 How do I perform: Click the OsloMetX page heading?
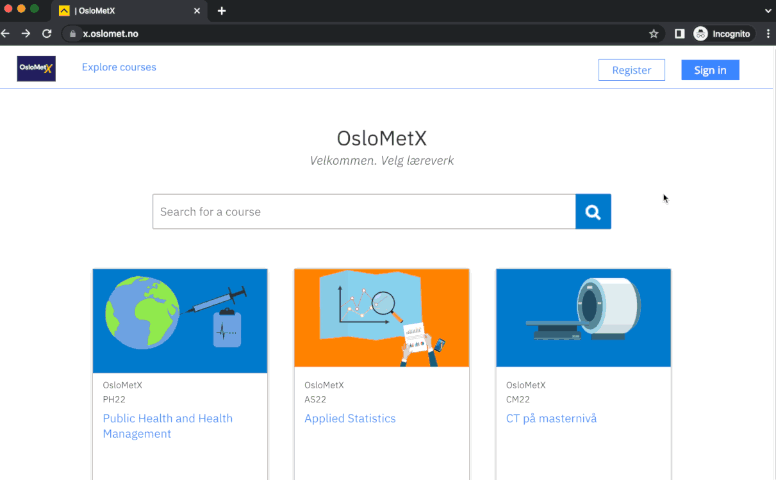coord(382,139)
